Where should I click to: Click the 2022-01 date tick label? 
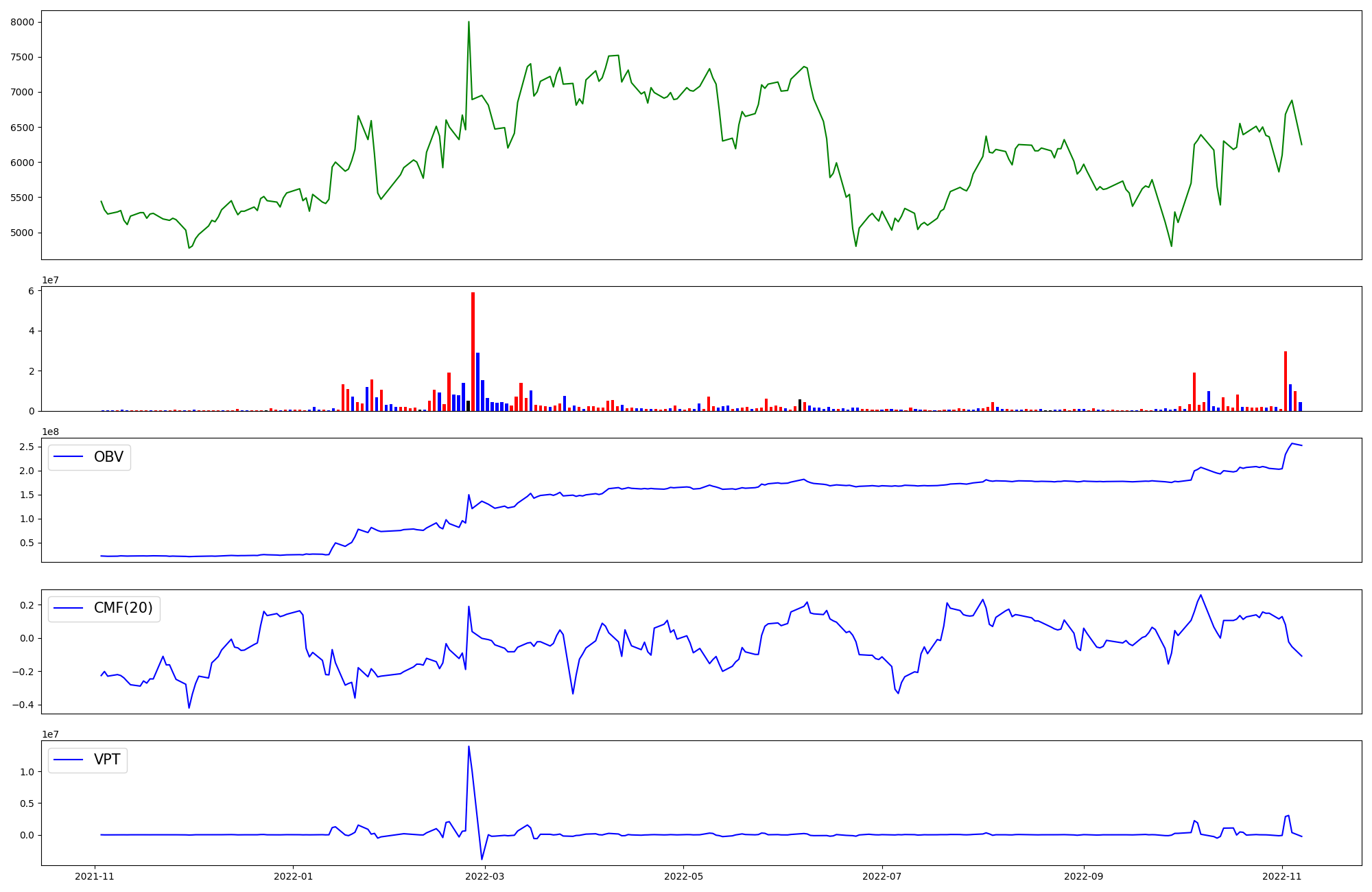coord(294,876)
